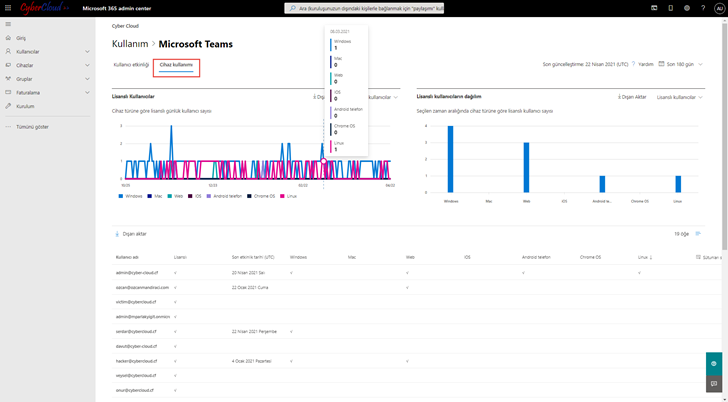Viewport: 728px width, 402px height.
Task: Select victim@cybercloud.cf user row
Action: coord(416,302)
